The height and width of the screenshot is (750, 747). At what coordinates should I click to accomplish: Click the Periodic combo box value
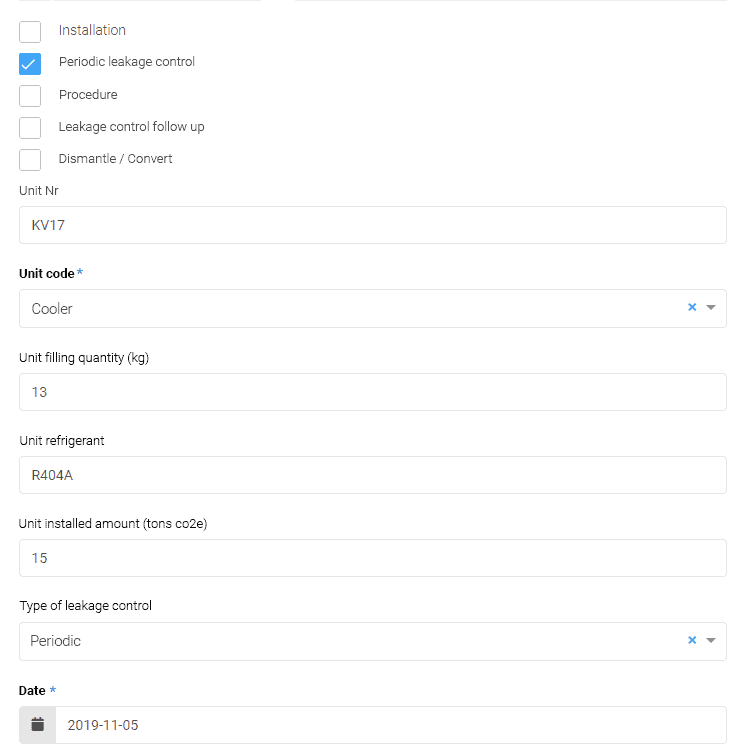pos(340,641)
